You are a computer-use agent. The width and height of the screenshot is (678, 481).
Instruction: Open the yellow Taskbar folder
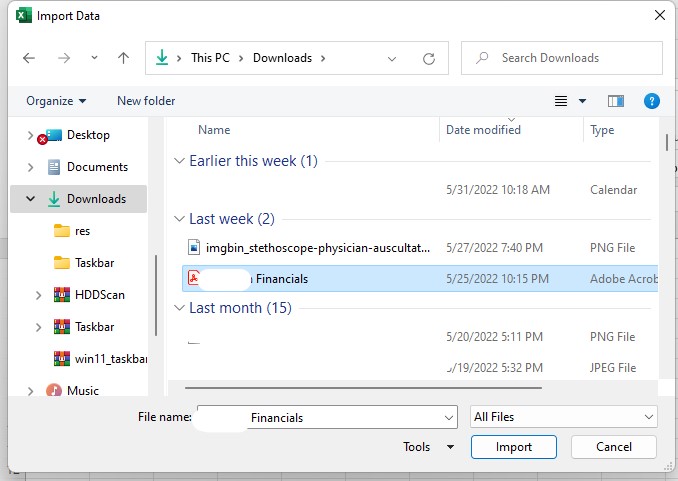tap(84, 263)
